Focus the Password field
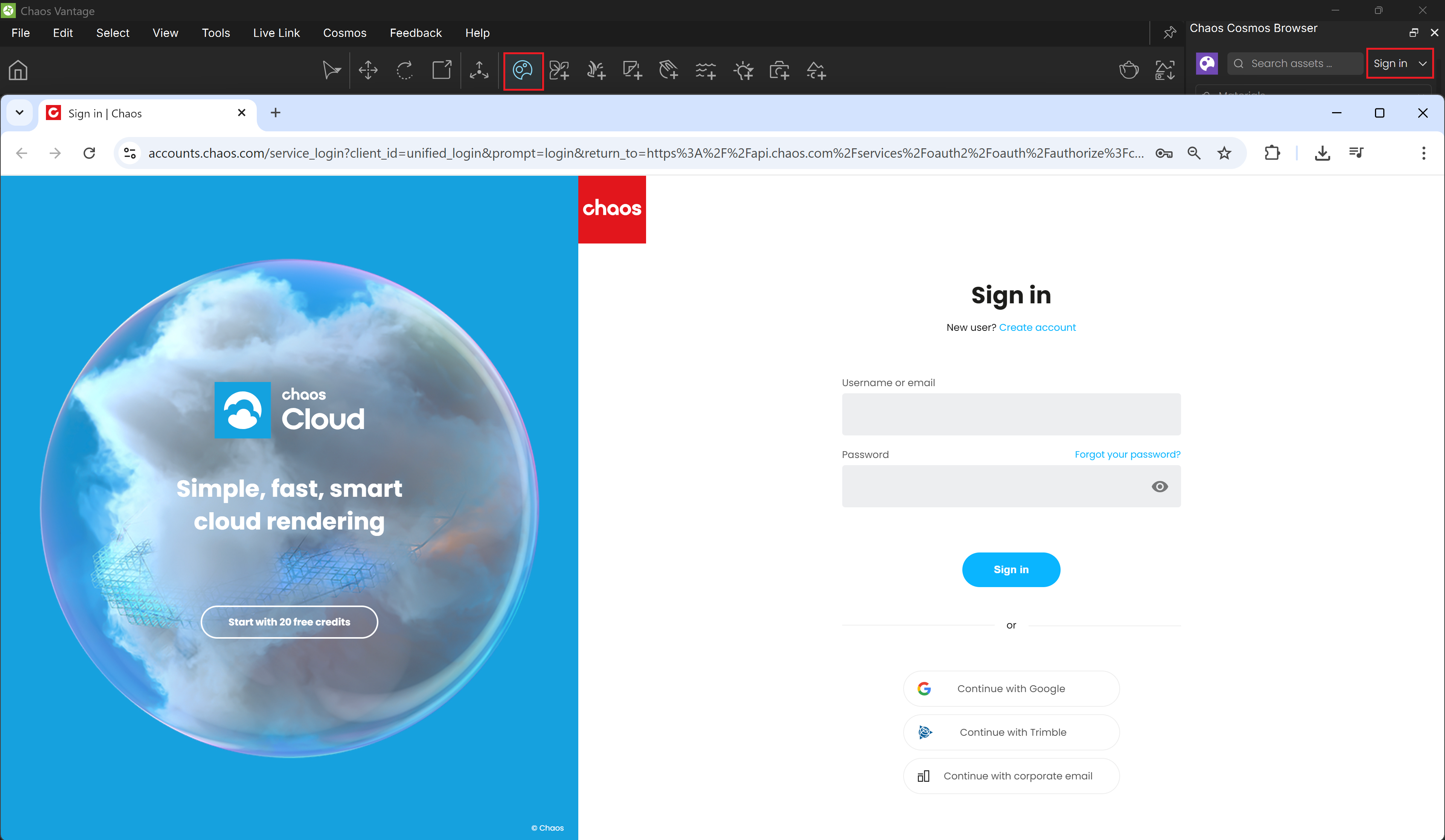1445x840 pixels. pos(1011,487)
